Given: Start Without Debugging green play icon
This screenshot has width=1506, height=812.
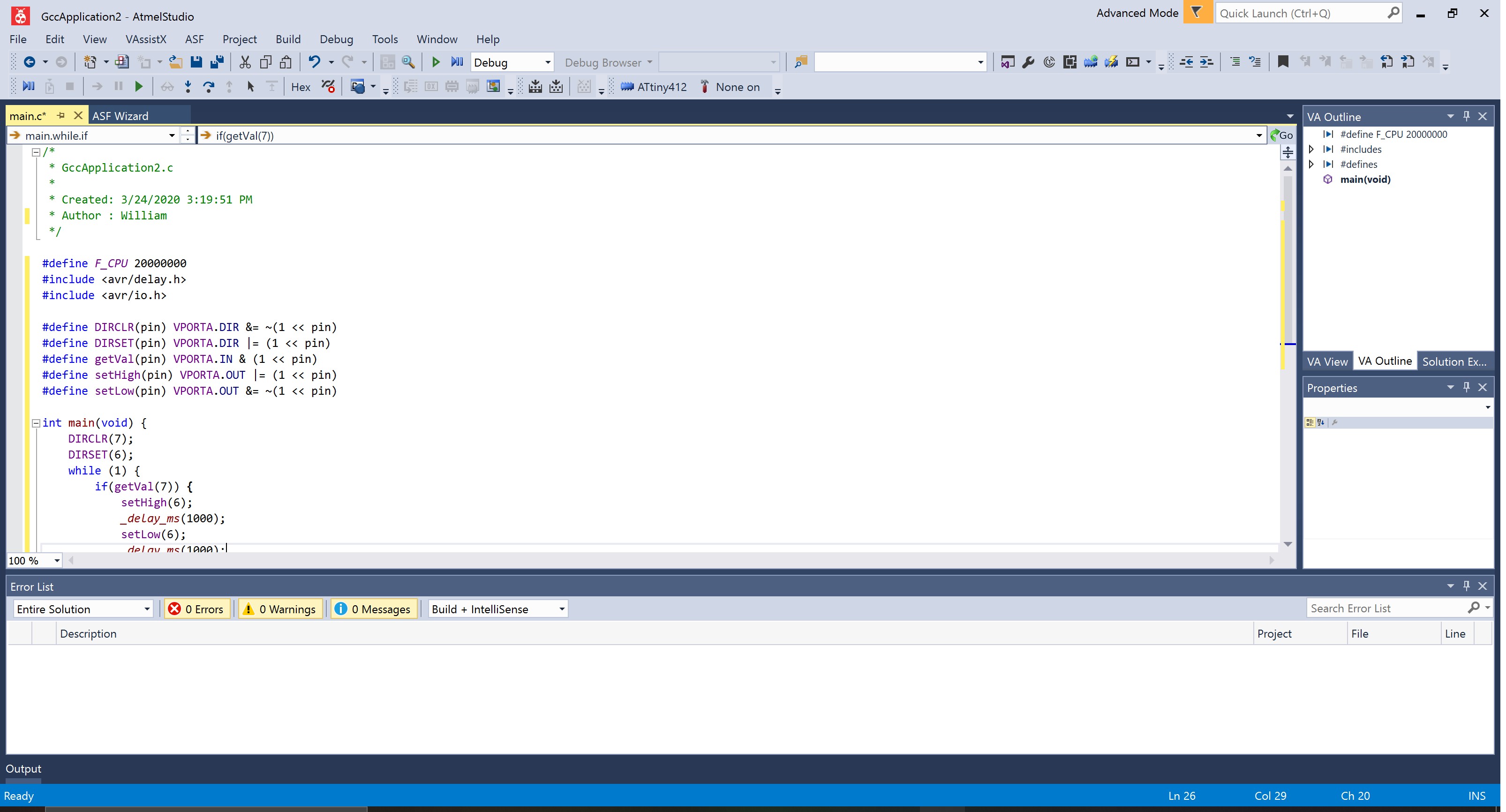Looking at the screenshot, I should pyautogui.click(x=436, y=61).
